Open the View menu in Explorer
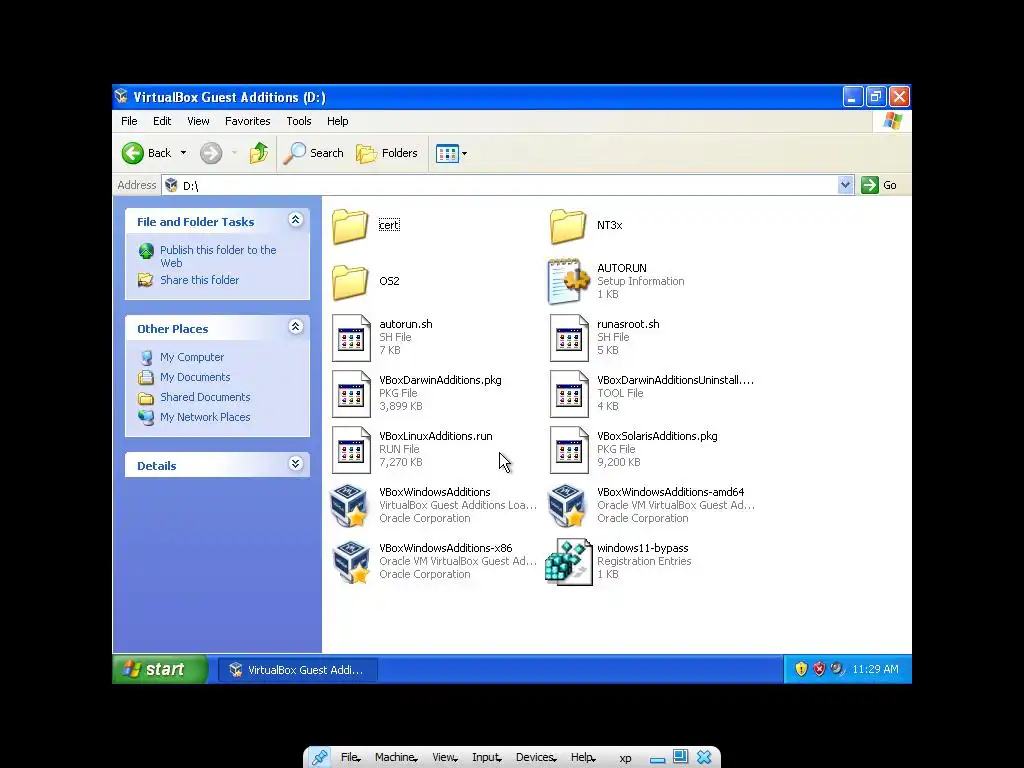This screenshot has height=768, width=1024. [x=198, y=121]
